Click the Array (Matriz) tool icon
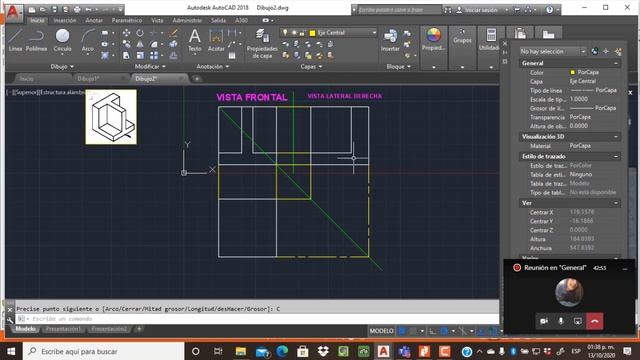 coord(154,55)
